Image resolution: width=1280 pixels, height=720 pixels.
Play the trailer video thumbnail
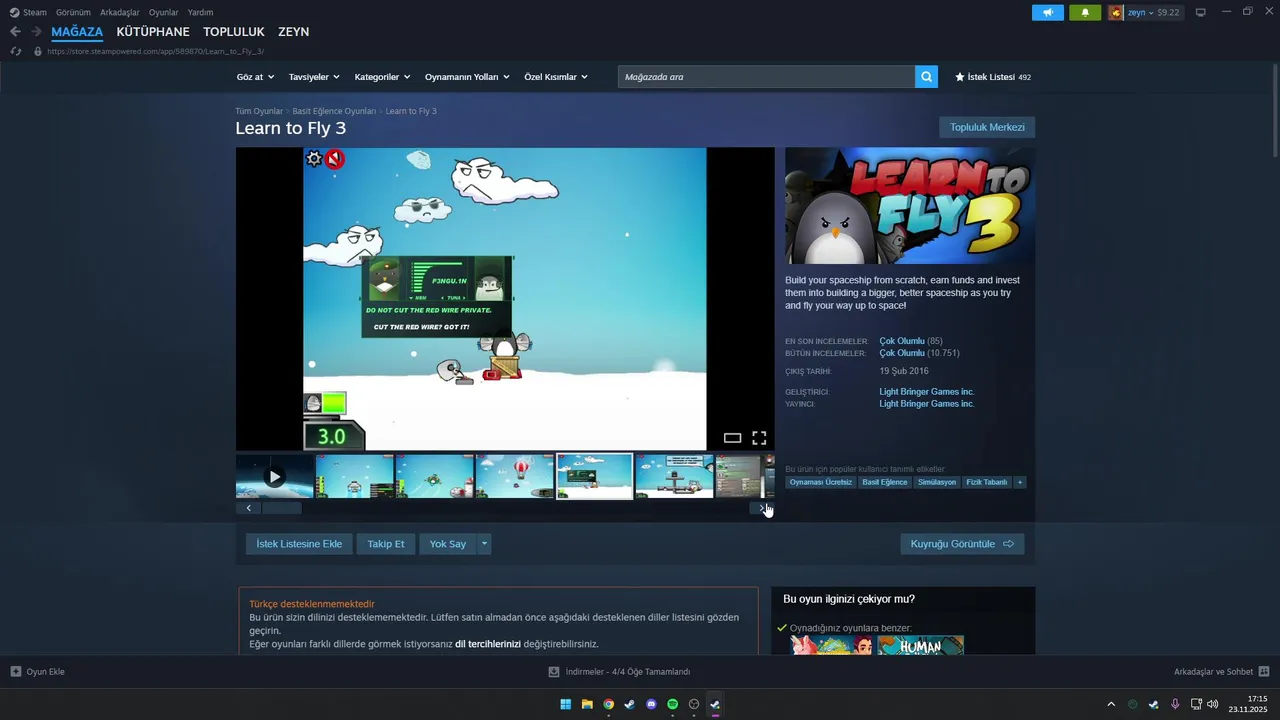point(275,476)
